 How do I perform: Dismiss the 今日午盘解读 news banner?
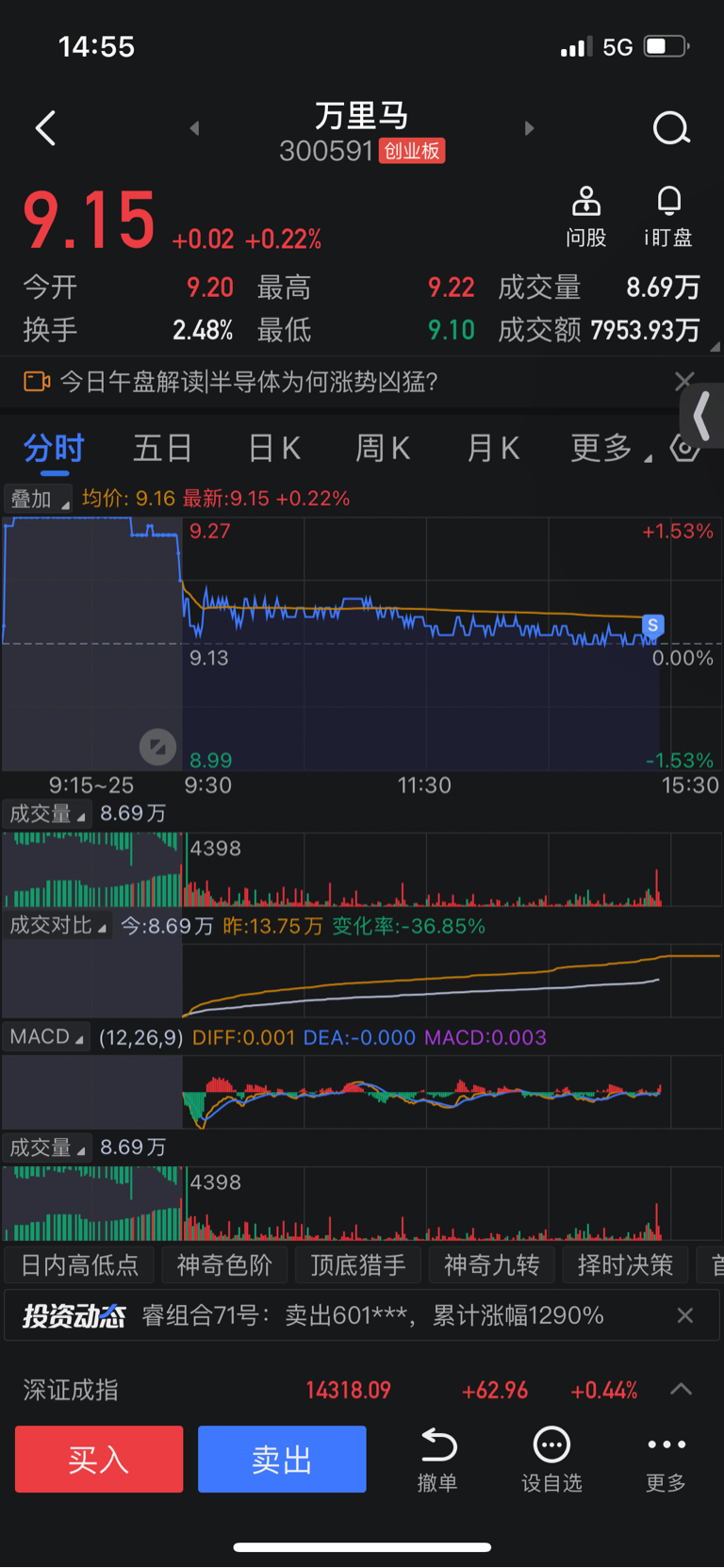coord(684,381)
